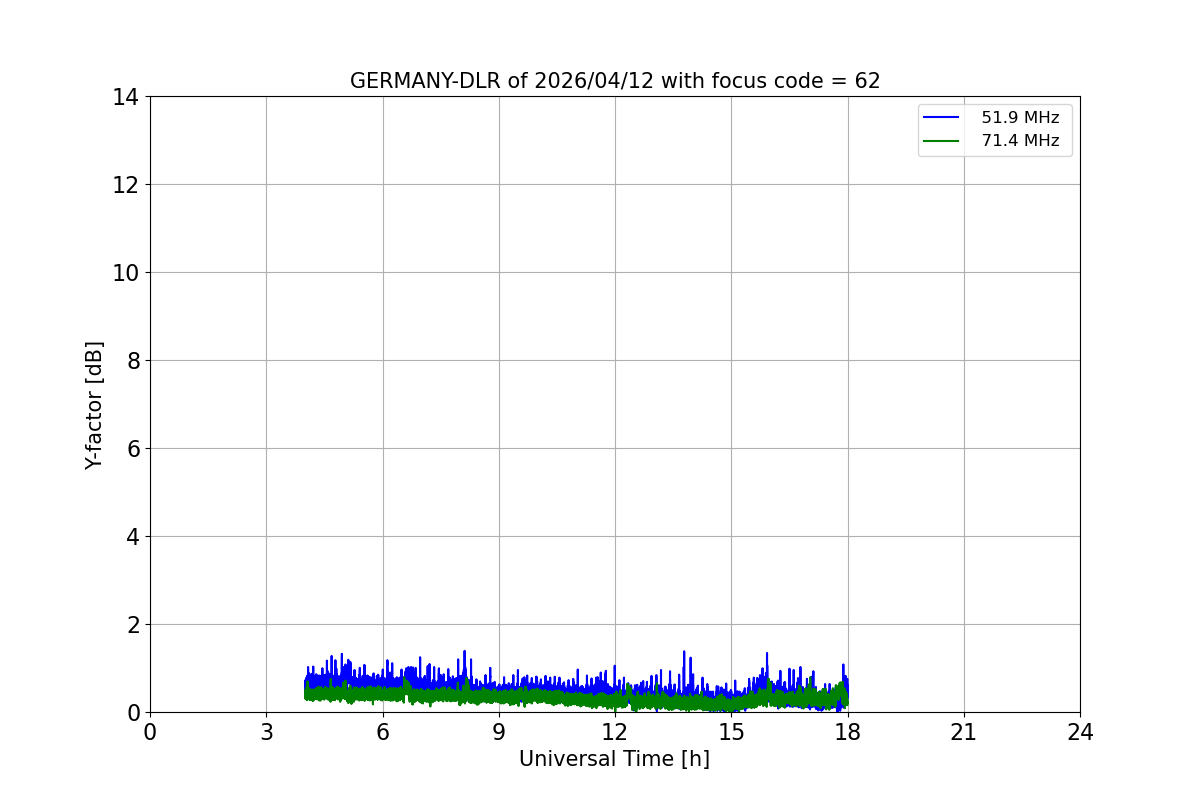
Task: Click the Universal Time [h] axis label
Action: point(614,759)
